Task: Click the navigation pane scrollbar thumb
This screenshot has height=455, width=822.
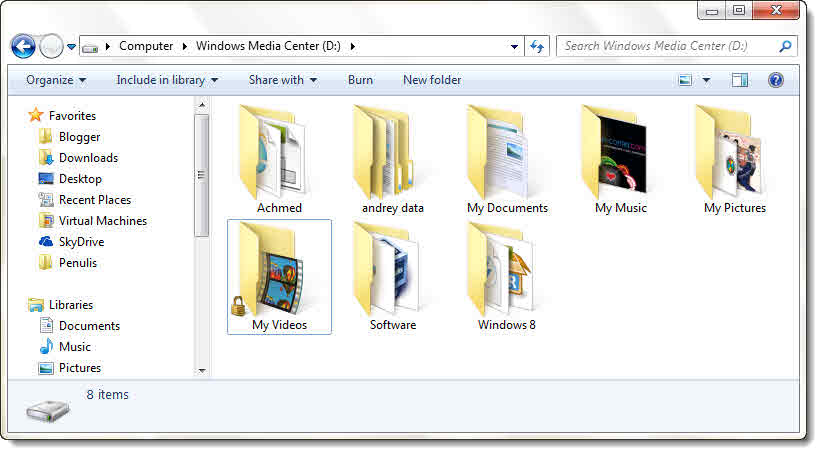Action: [201, 175]
